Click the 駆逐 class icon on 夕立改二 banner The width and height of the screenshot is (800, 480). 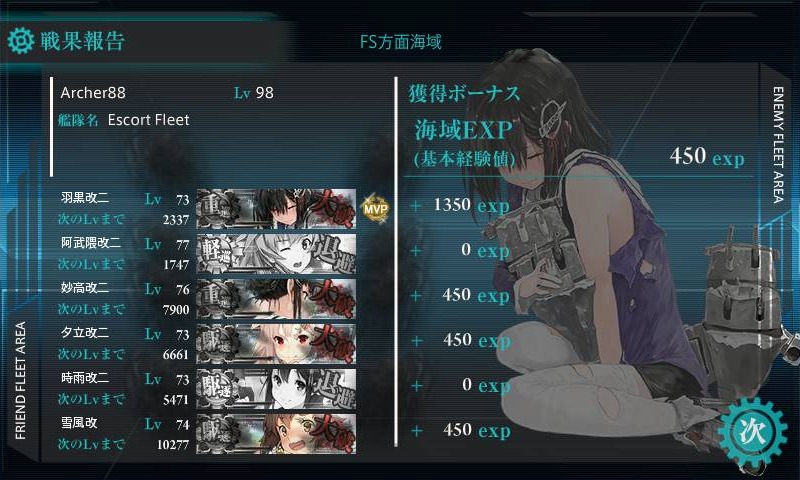217,343
